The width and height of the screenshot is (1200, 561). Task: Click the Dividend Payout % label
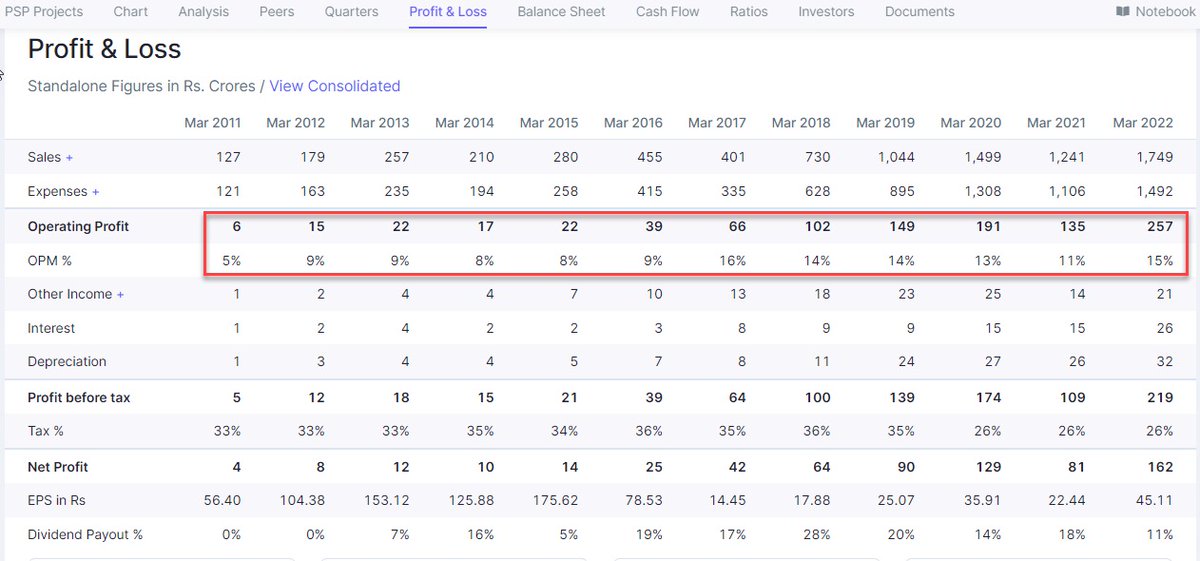coord(85,535)
